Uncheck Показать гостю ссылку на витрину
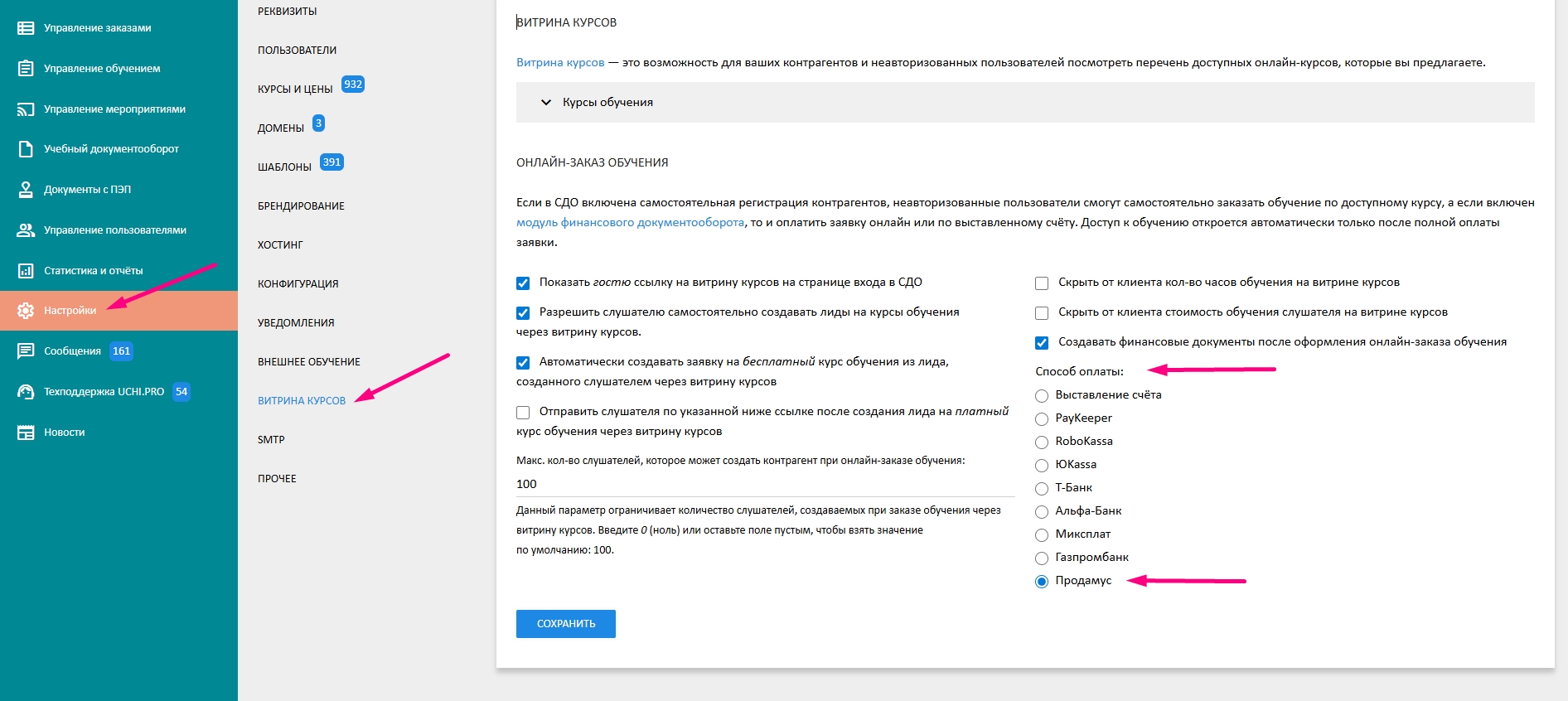Viewport: 1568px width, 701px height. pos(523,283)
